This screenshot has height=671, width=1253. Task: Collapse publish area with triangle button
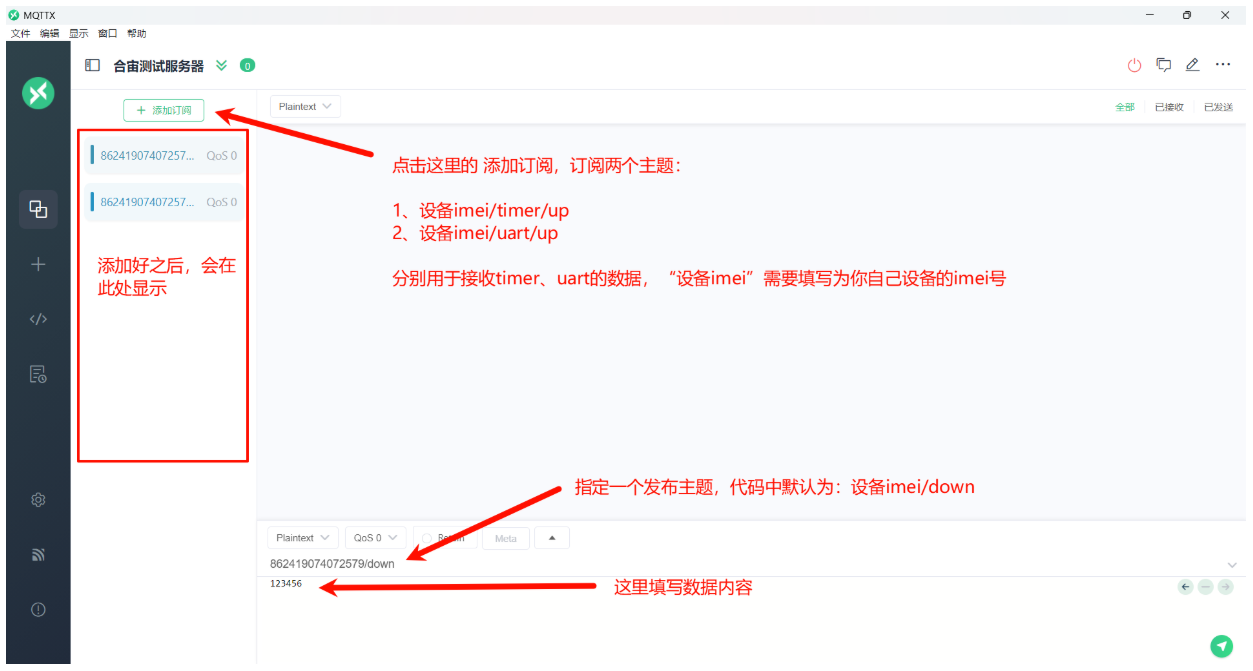click(552, 538)
